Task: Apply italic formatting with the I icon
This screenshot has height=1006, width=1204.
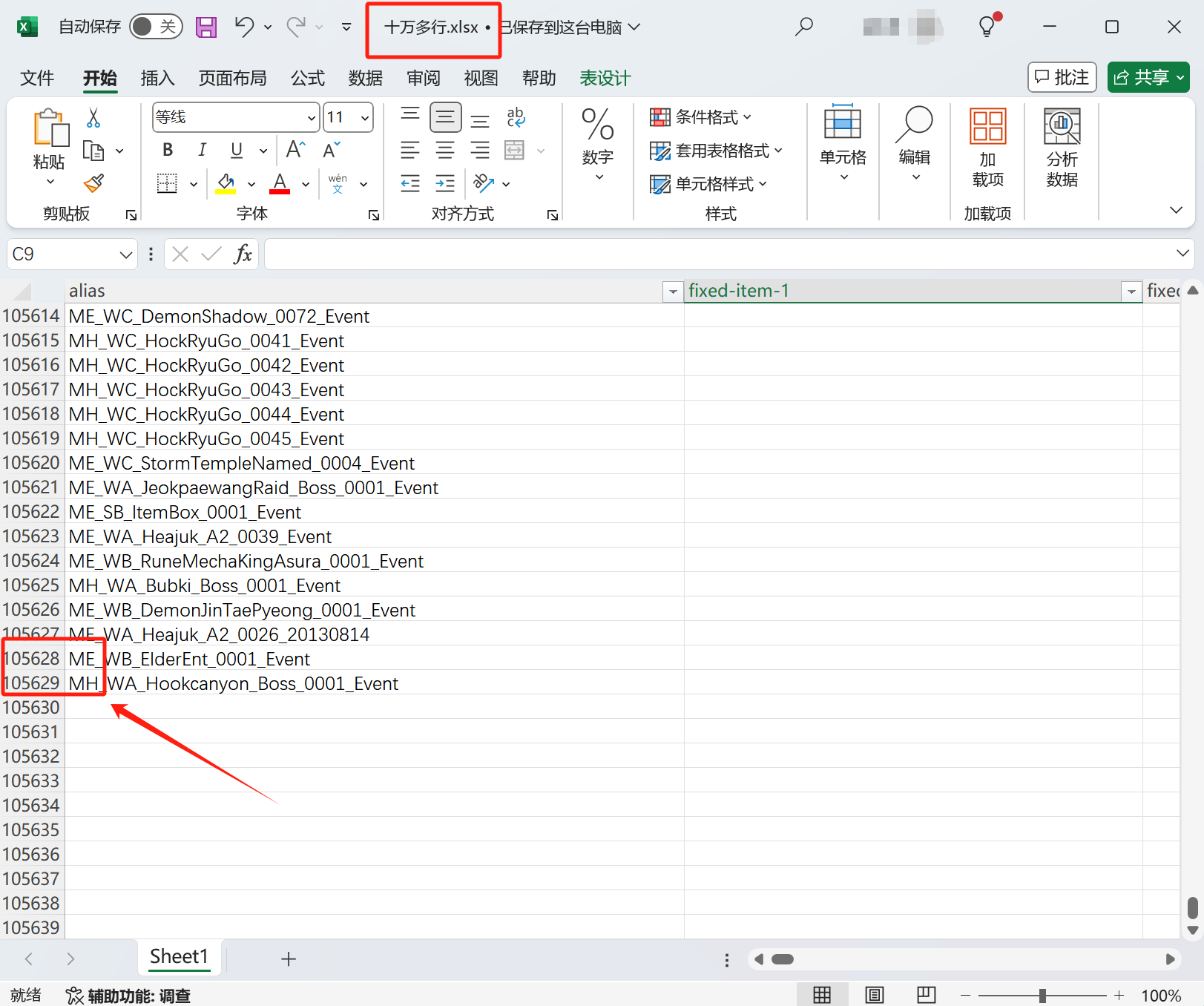Action: click(202, 151)
